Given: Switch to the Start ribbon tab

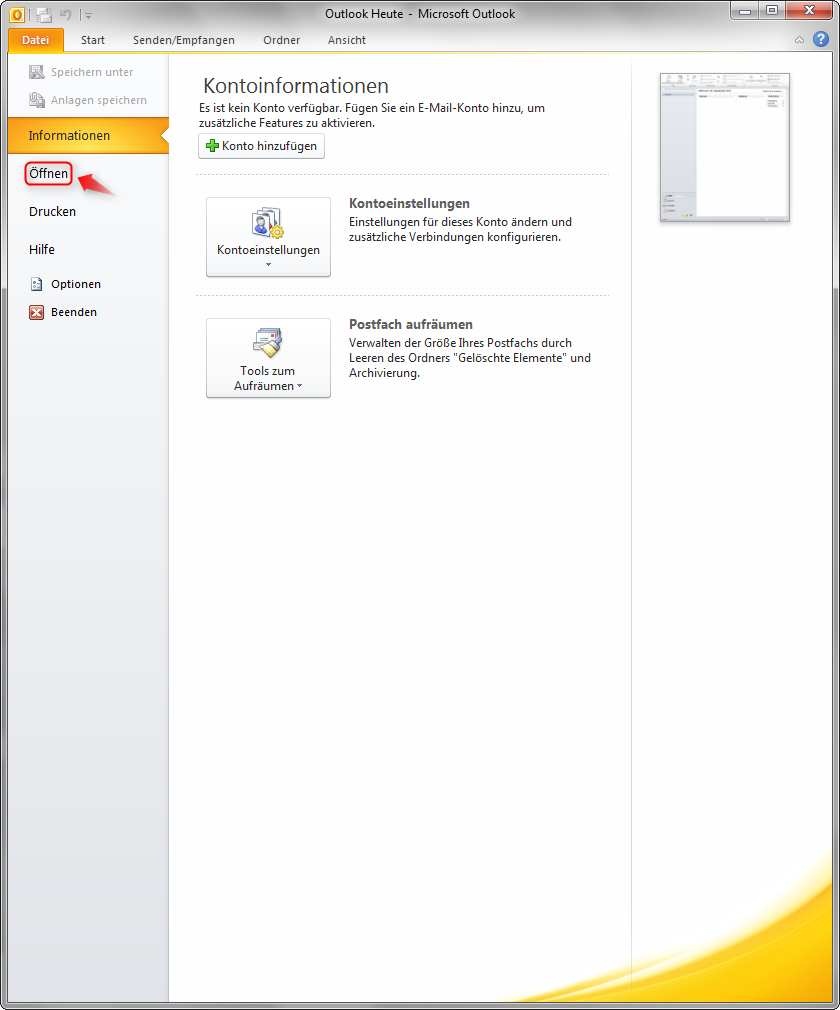Looking at the screenshot, I should 92,40.
